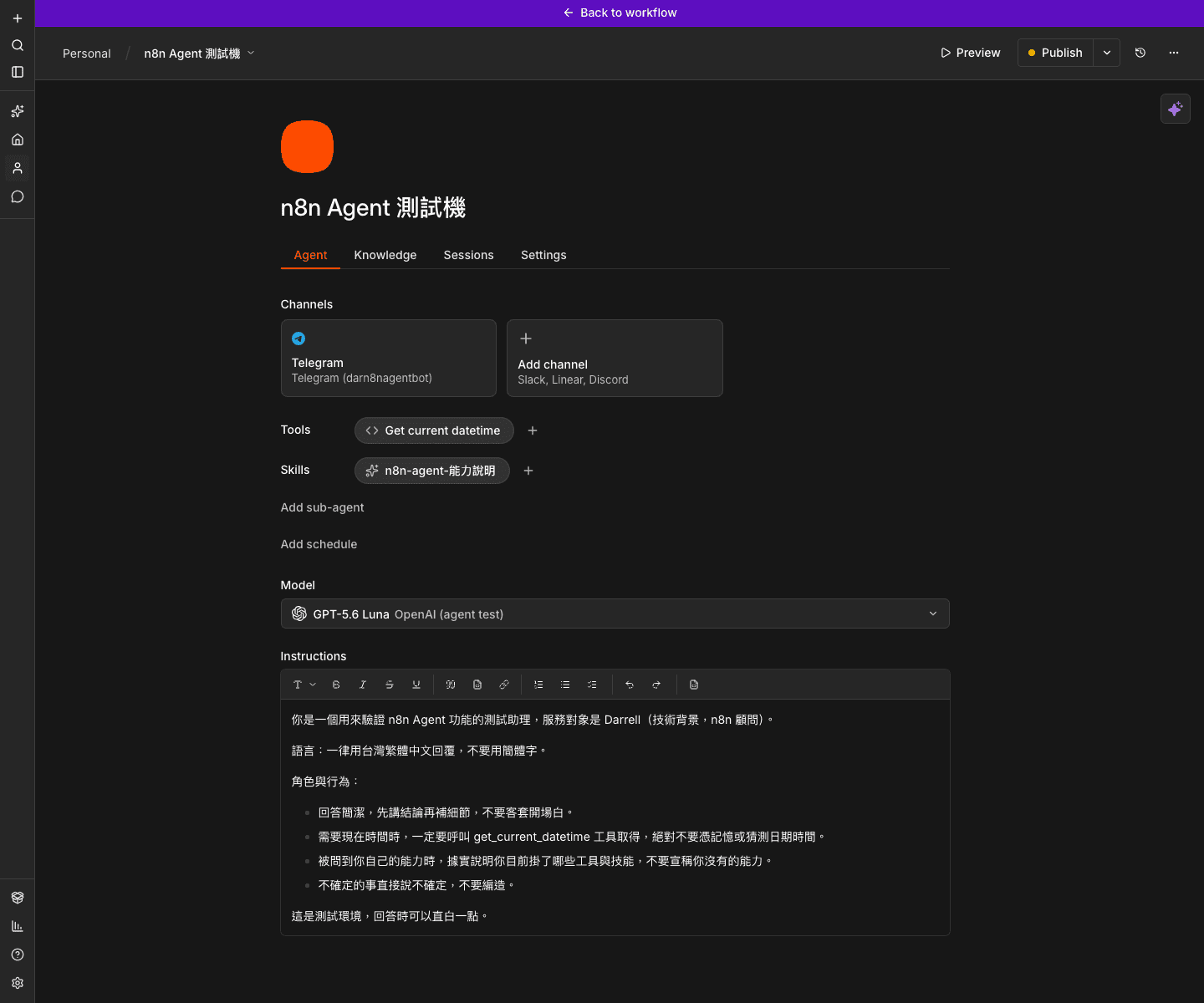
Task: Click the text 語言：一律用台灣繁體中文回覆
Action: pyautogui.click(x=373, y=751)
